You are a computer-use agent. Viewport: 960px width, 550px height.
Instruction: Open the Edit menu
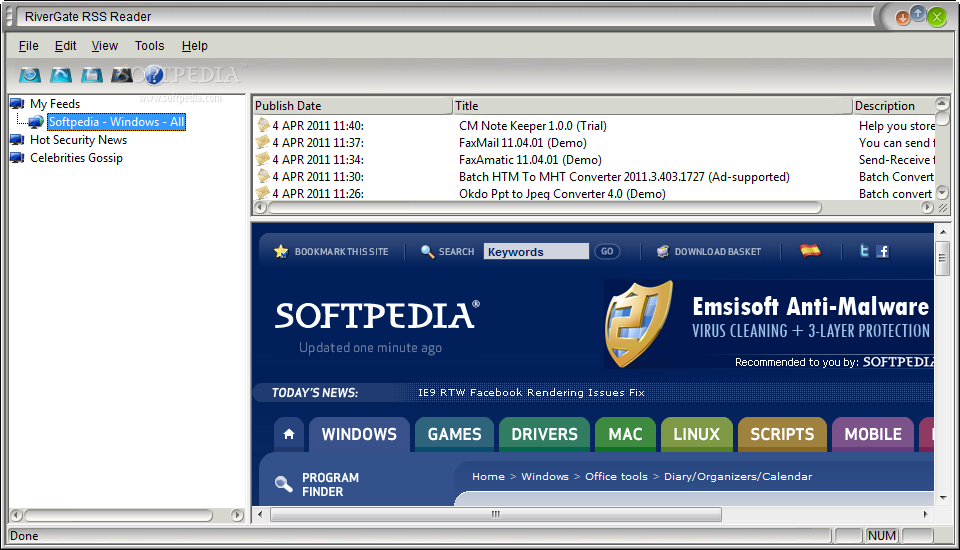pos(66,46)
